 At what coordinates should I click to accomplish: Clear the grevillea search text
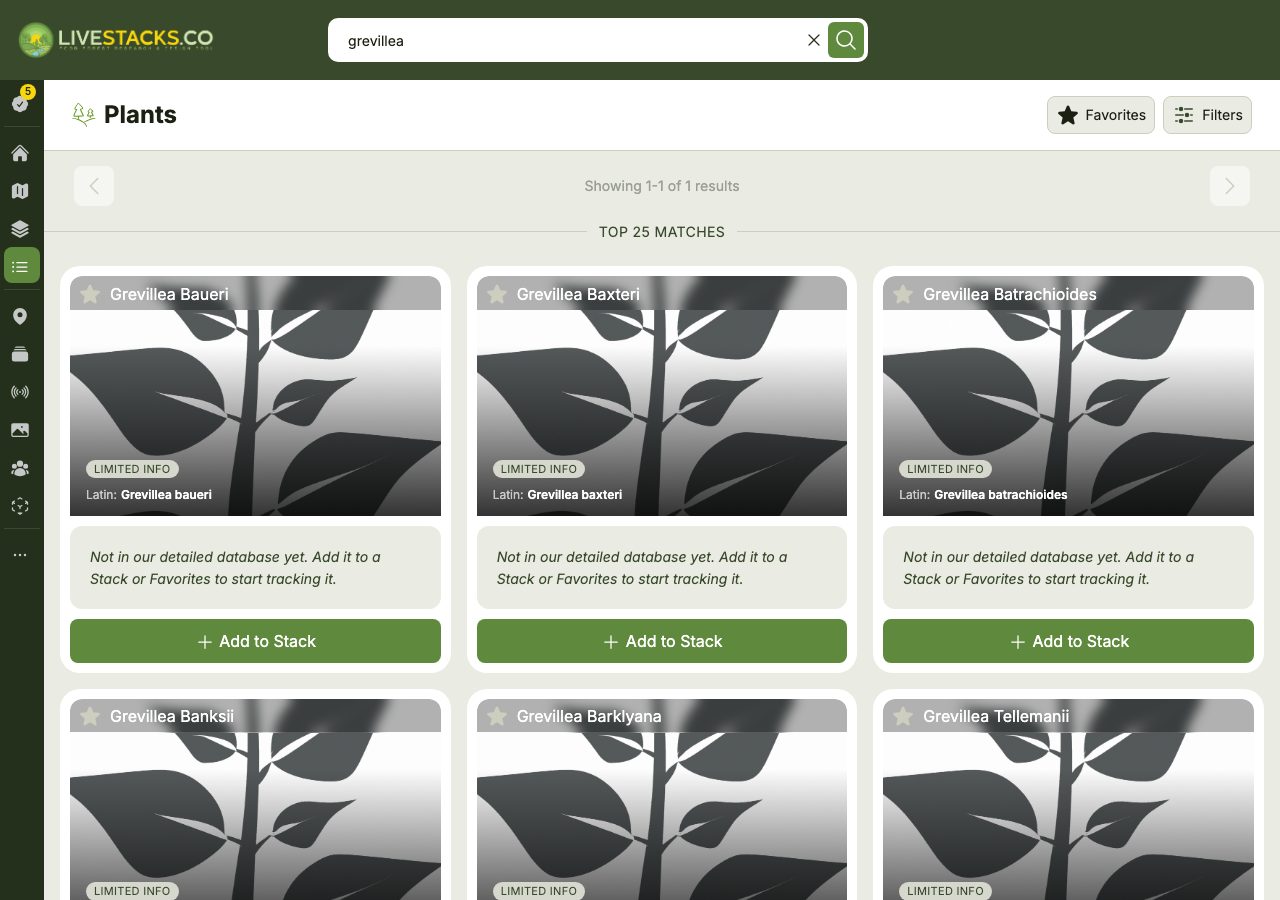tap(814, 40)
